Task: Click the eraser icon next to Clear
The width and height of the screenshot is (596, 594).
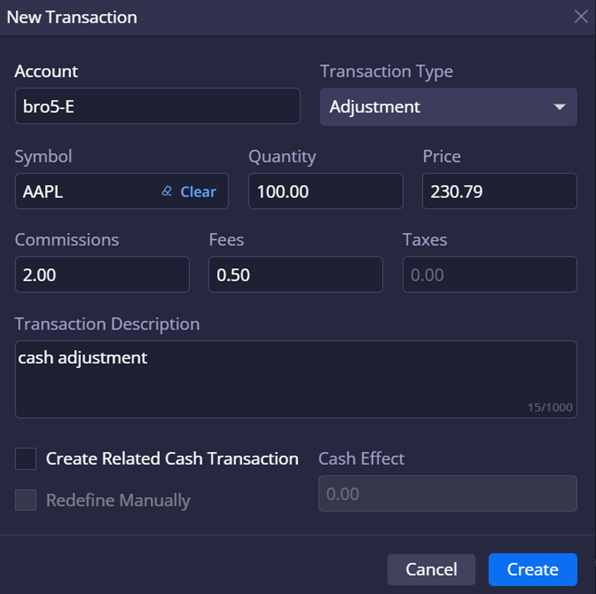Action: tap(166, 191)
